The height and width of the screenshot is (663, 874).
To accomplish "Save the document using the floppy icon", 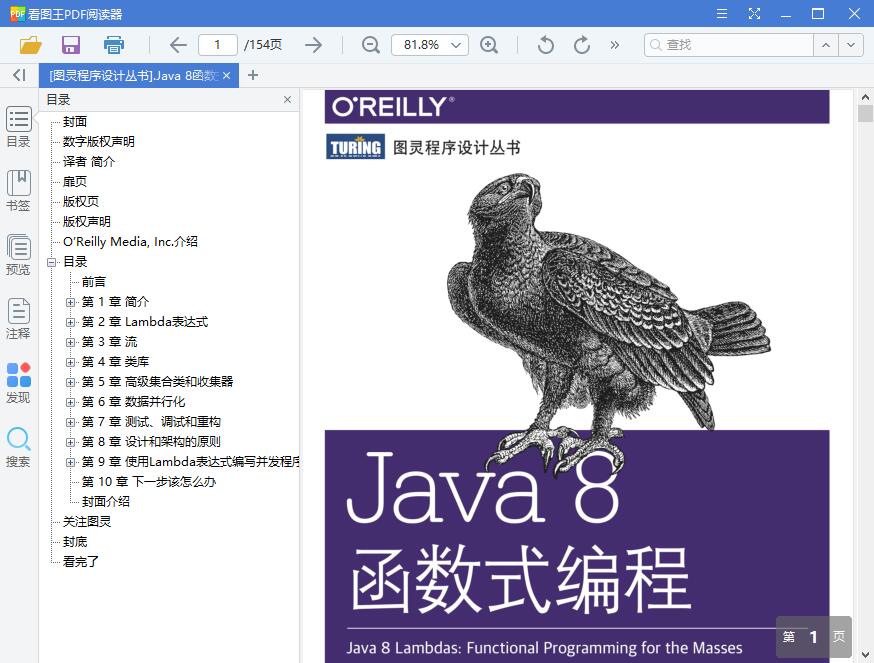I will tap(71, 45).
